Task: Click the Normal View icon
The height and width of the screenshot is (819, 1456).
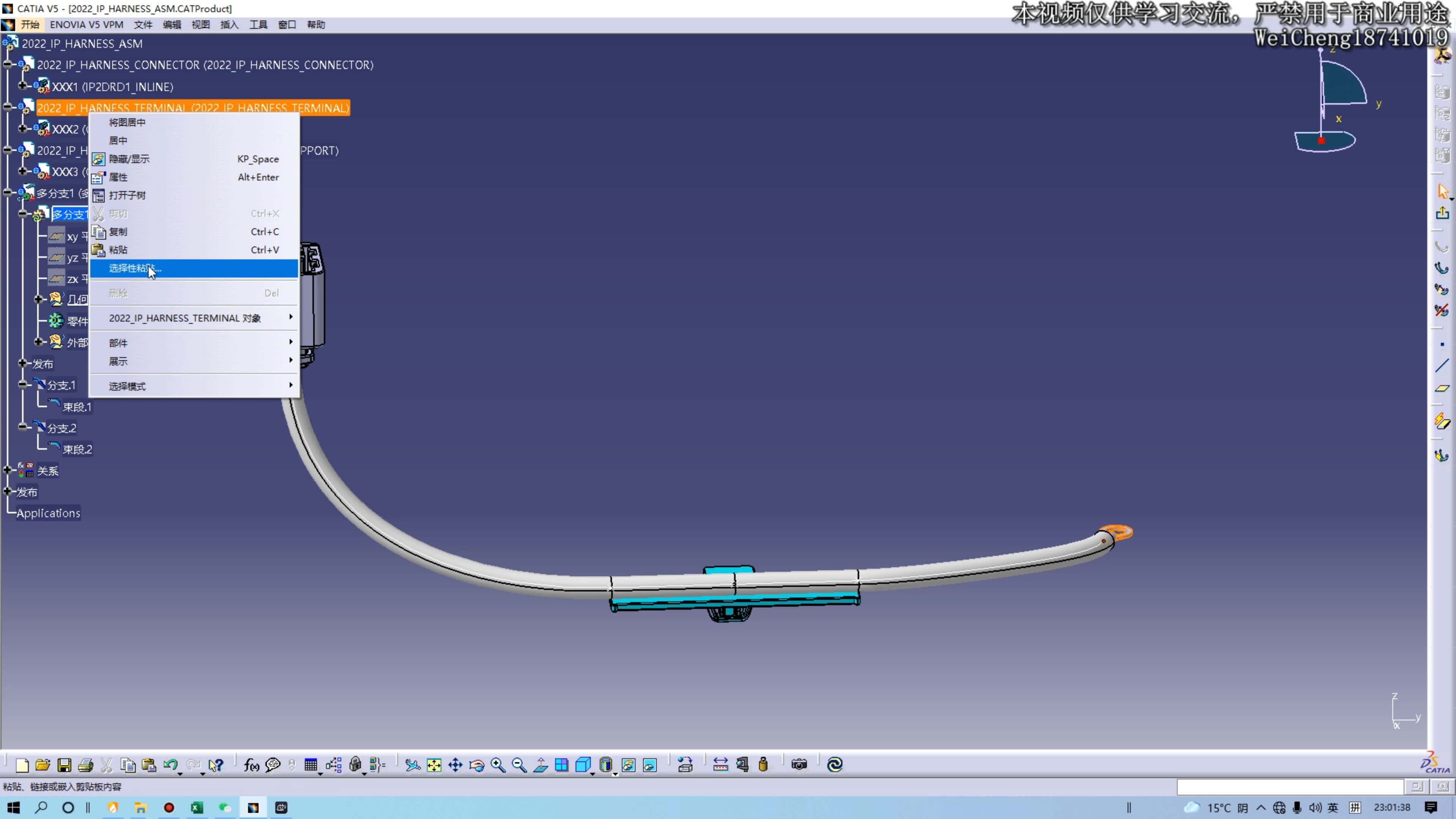Action: tap(541, 765)
